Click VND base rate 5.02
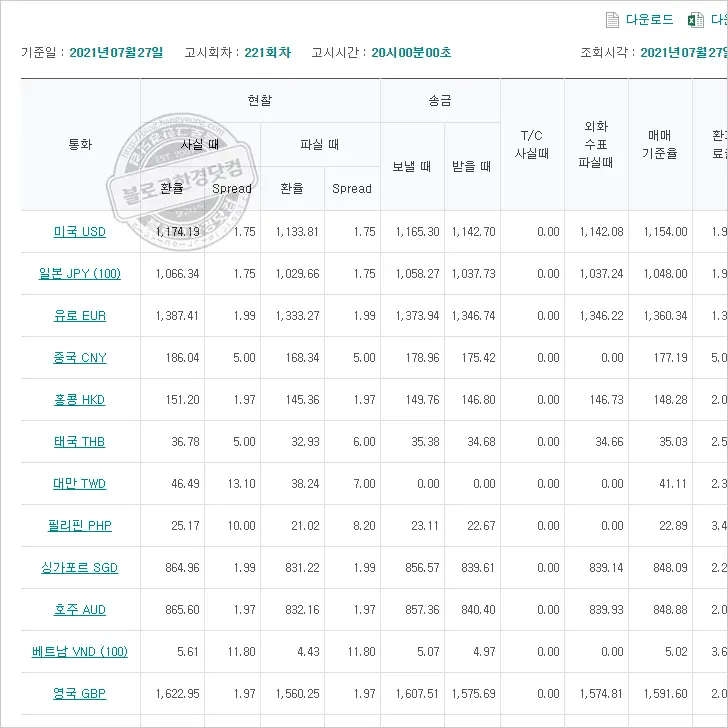 point(676,652)
